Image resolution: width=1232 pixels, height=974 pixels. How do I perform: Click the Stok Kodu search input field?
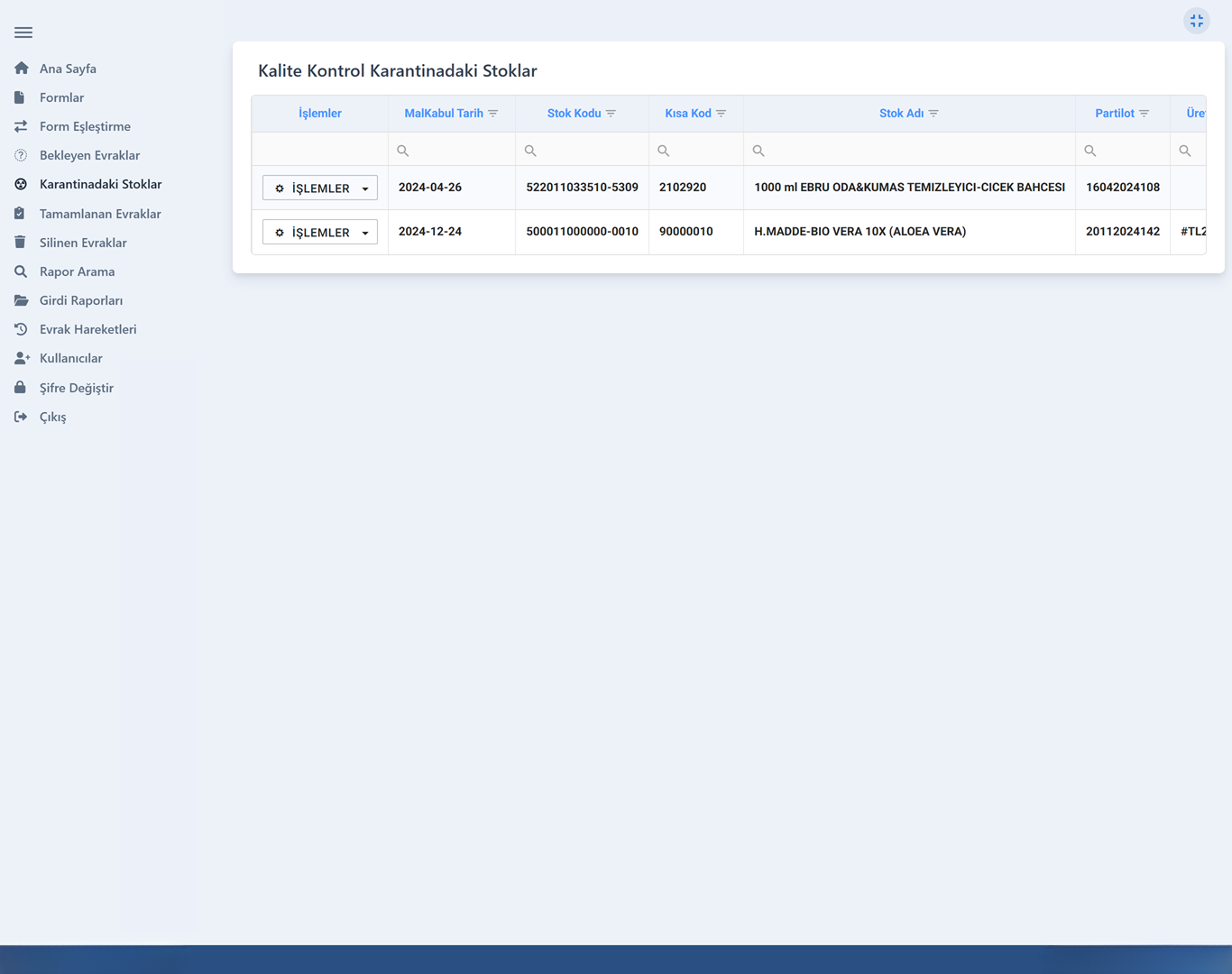[588, 151]
